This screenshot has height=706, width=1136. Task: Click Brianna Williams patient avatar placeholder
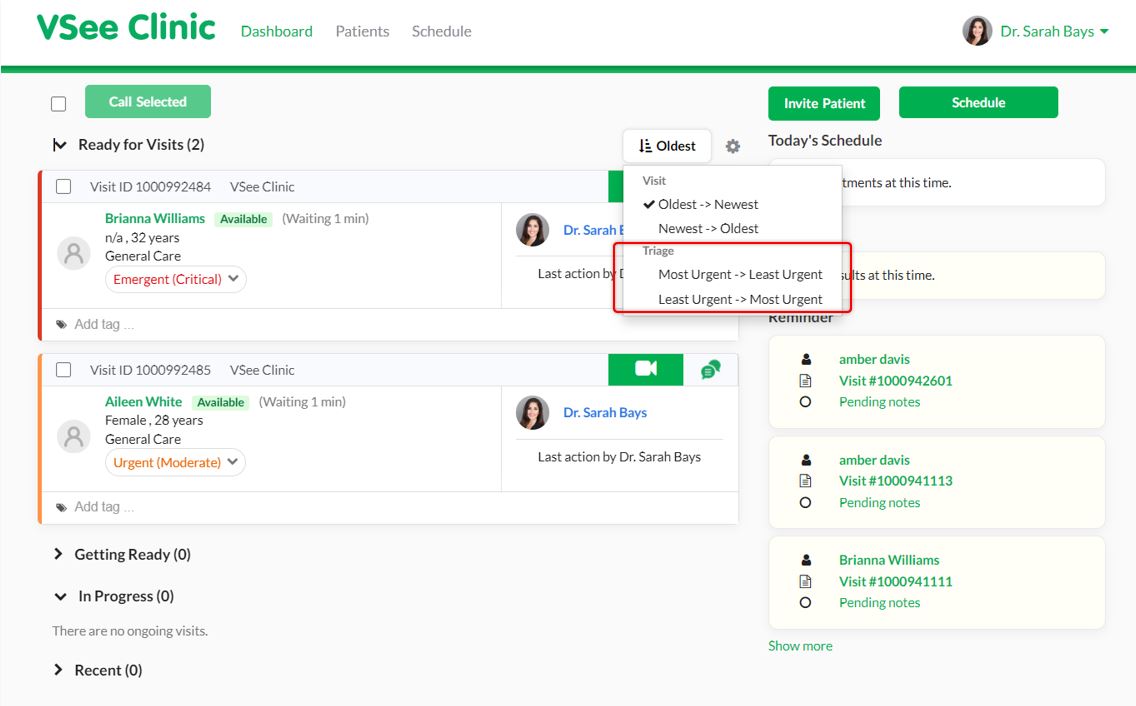tap(73, 253)
